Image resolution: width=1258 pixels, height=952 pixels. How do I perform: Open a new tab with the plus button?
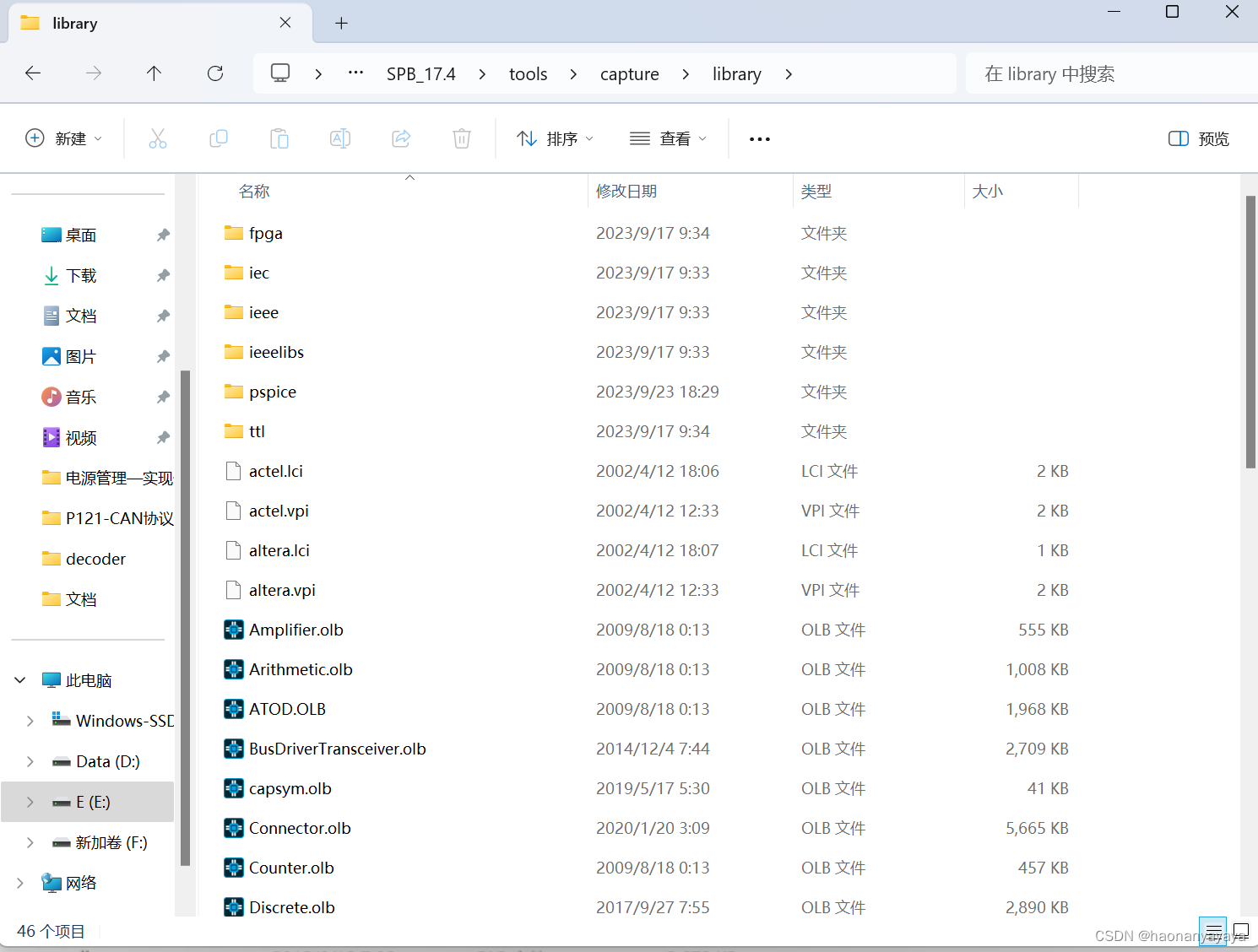[341, 23]
